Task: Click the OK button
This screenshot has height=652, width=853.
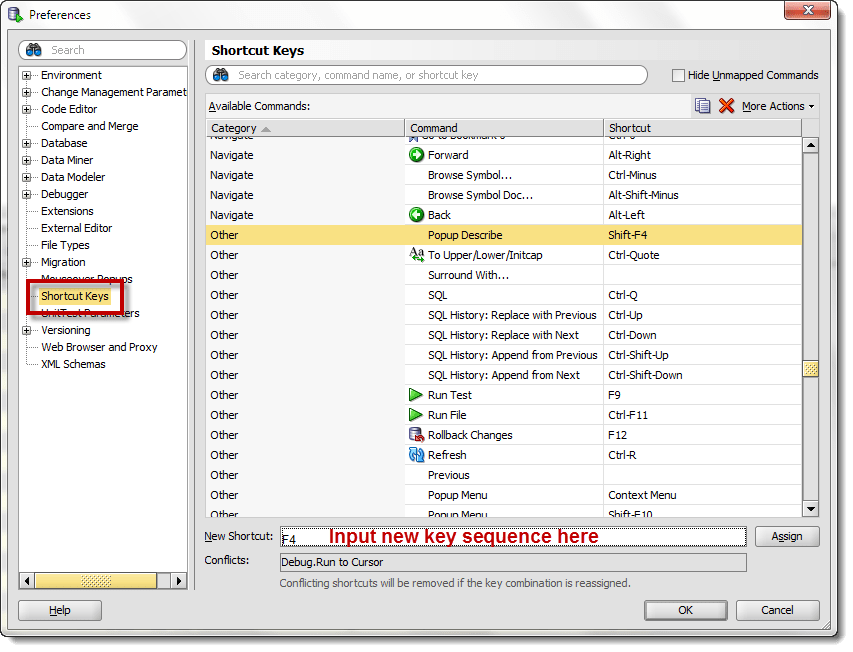Action: point(685,610)
